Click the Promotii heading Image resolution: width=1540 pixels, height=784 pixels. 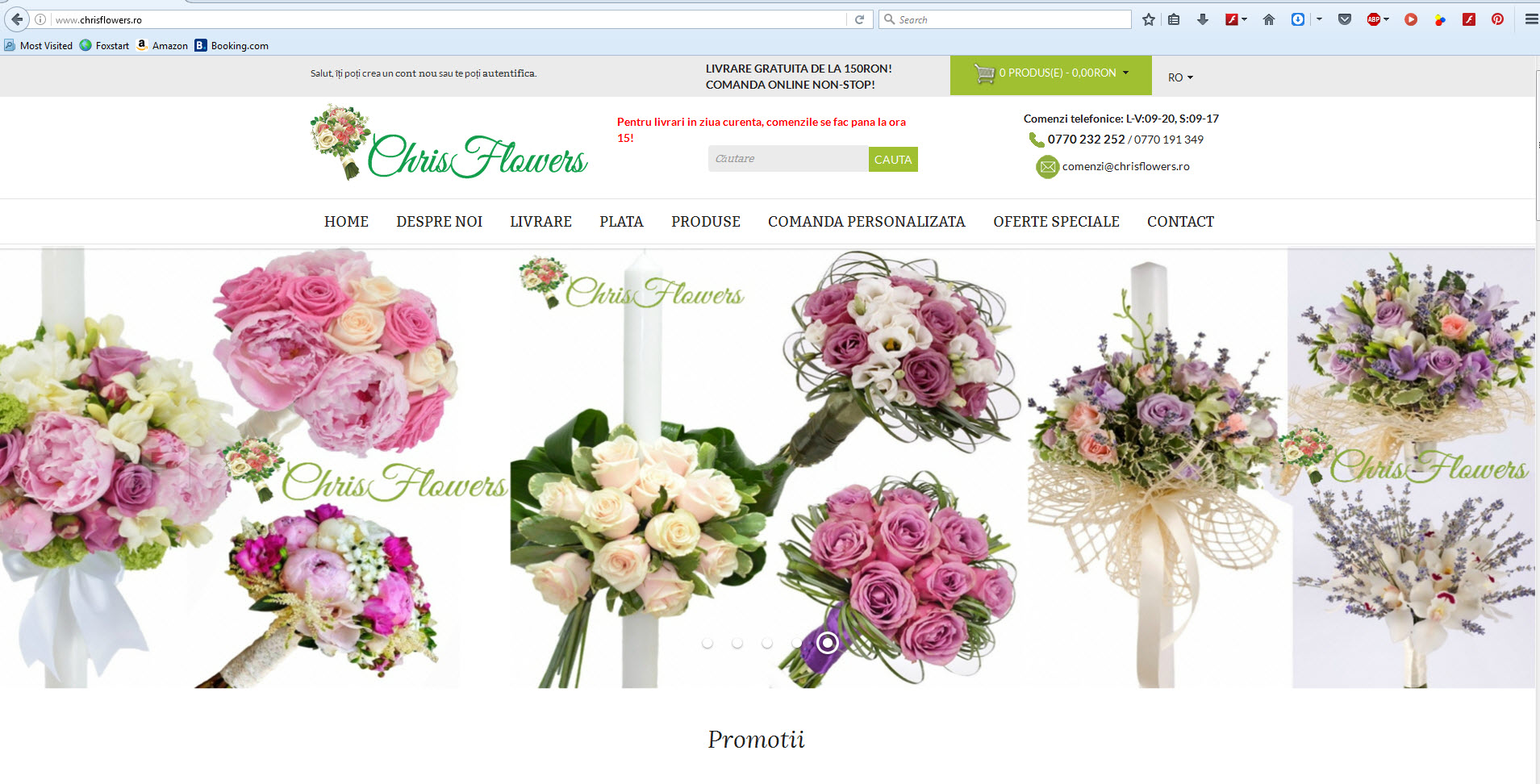(756, 740)
